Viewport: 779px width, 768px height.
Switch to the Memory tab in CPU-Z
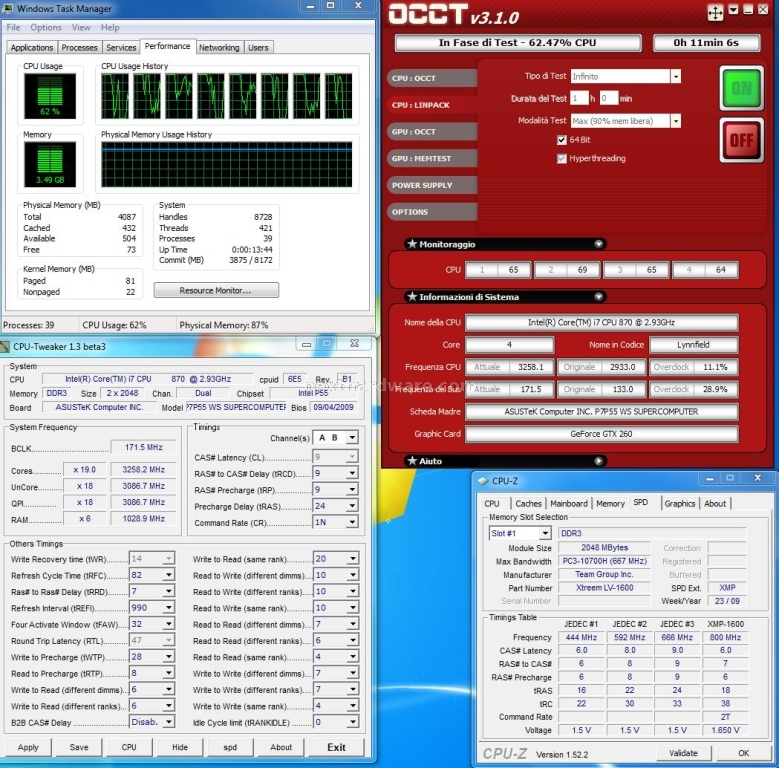(x=610, y=504)
